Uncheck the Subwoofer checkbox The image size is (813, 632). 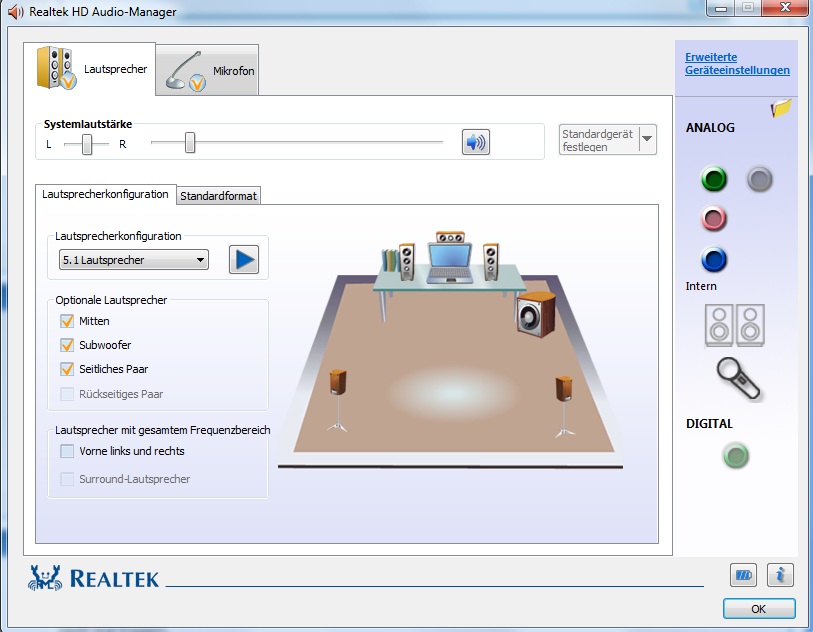(67, 345)
